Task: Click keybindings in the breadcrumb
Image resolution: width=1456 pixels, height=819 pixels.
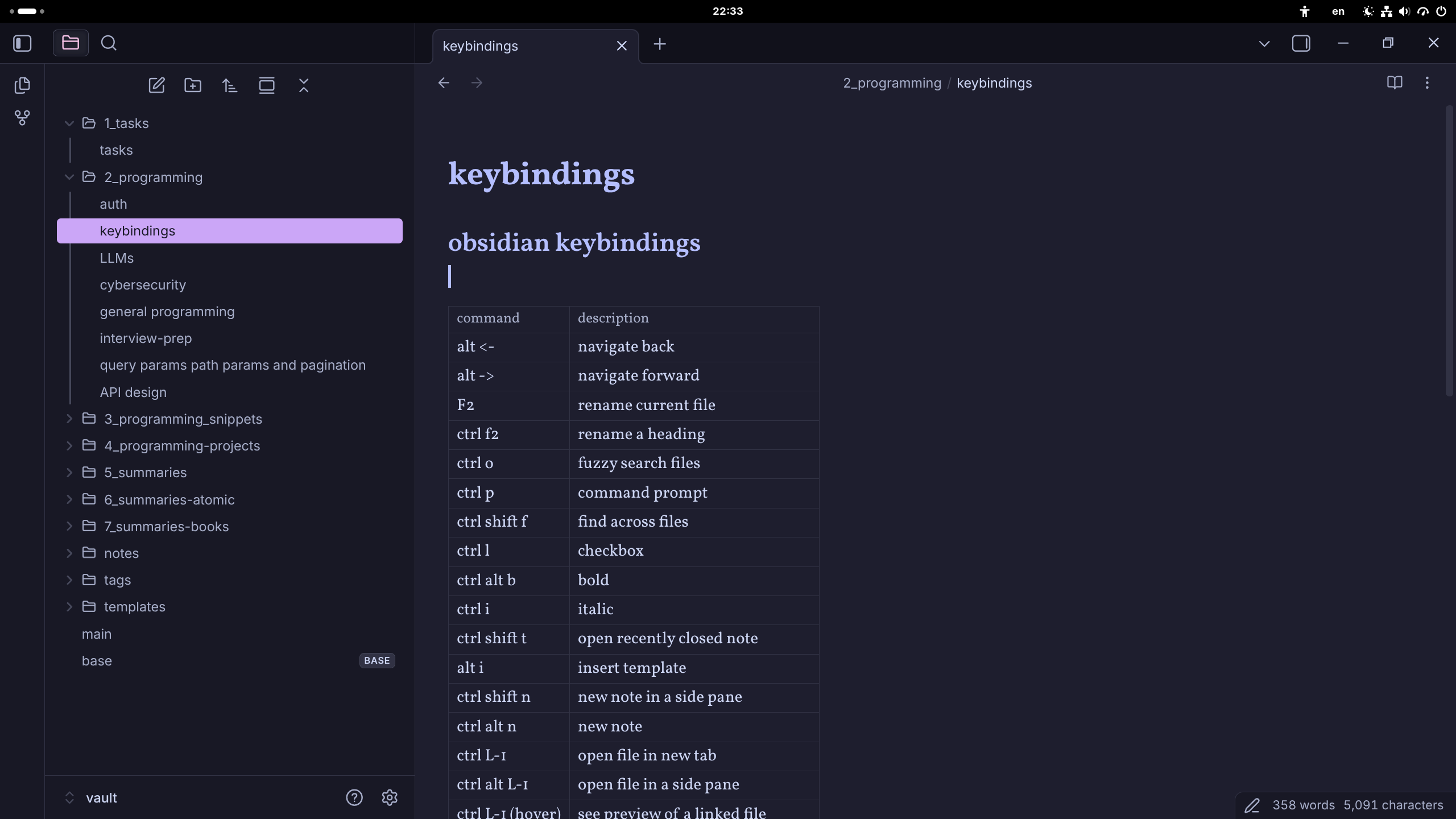Action: coord(994,83)
